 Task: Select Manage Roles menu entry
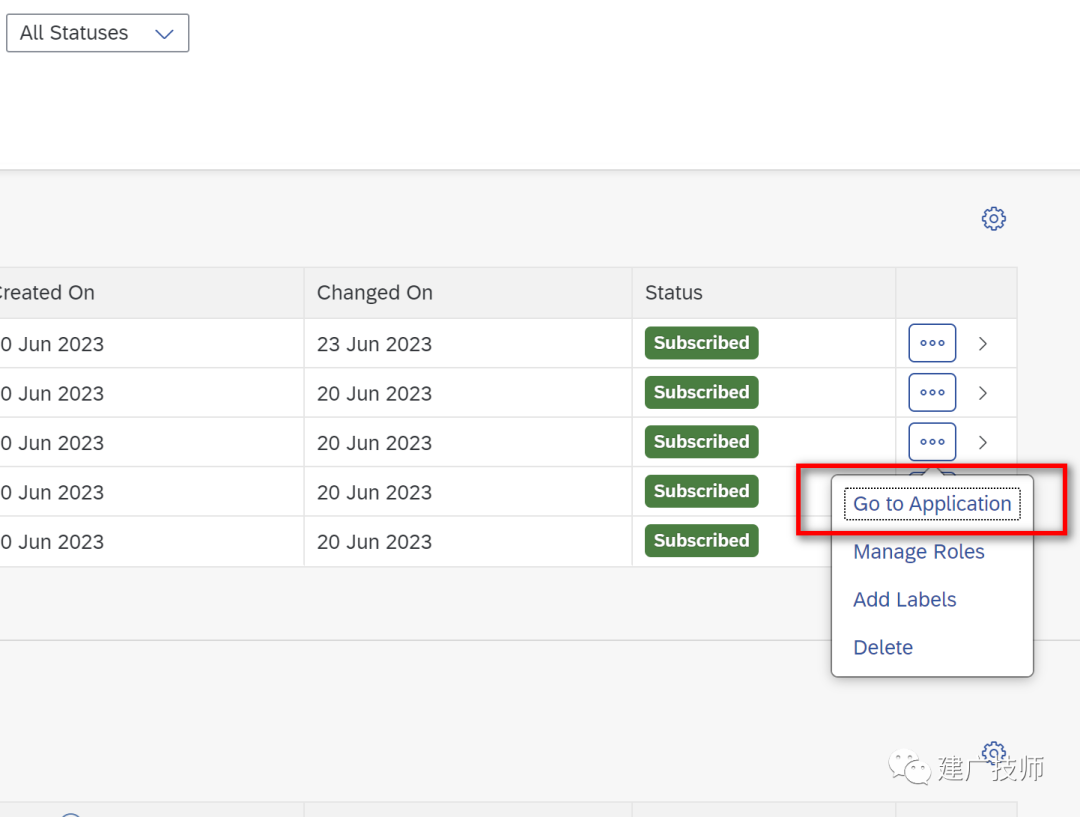click(x=919, y=552)
